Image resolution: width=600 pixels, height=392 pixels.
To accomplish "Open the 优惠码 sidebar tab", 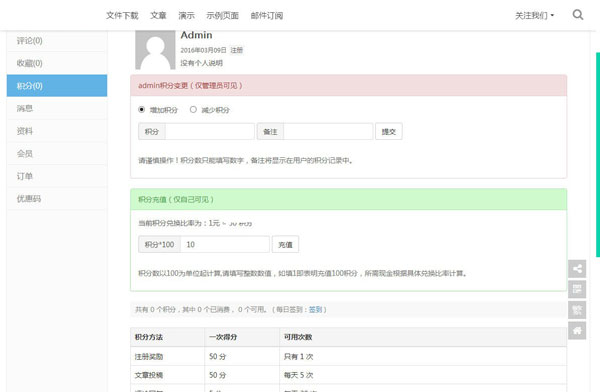I will tap(57, 199).
